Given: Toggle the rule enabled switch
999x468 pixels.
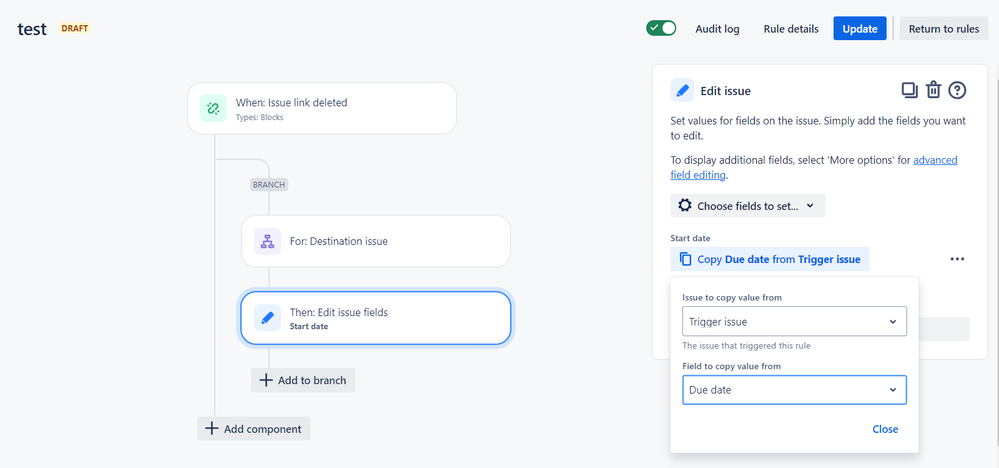Looking at the screenshot, I should click(x=661, y=29).
